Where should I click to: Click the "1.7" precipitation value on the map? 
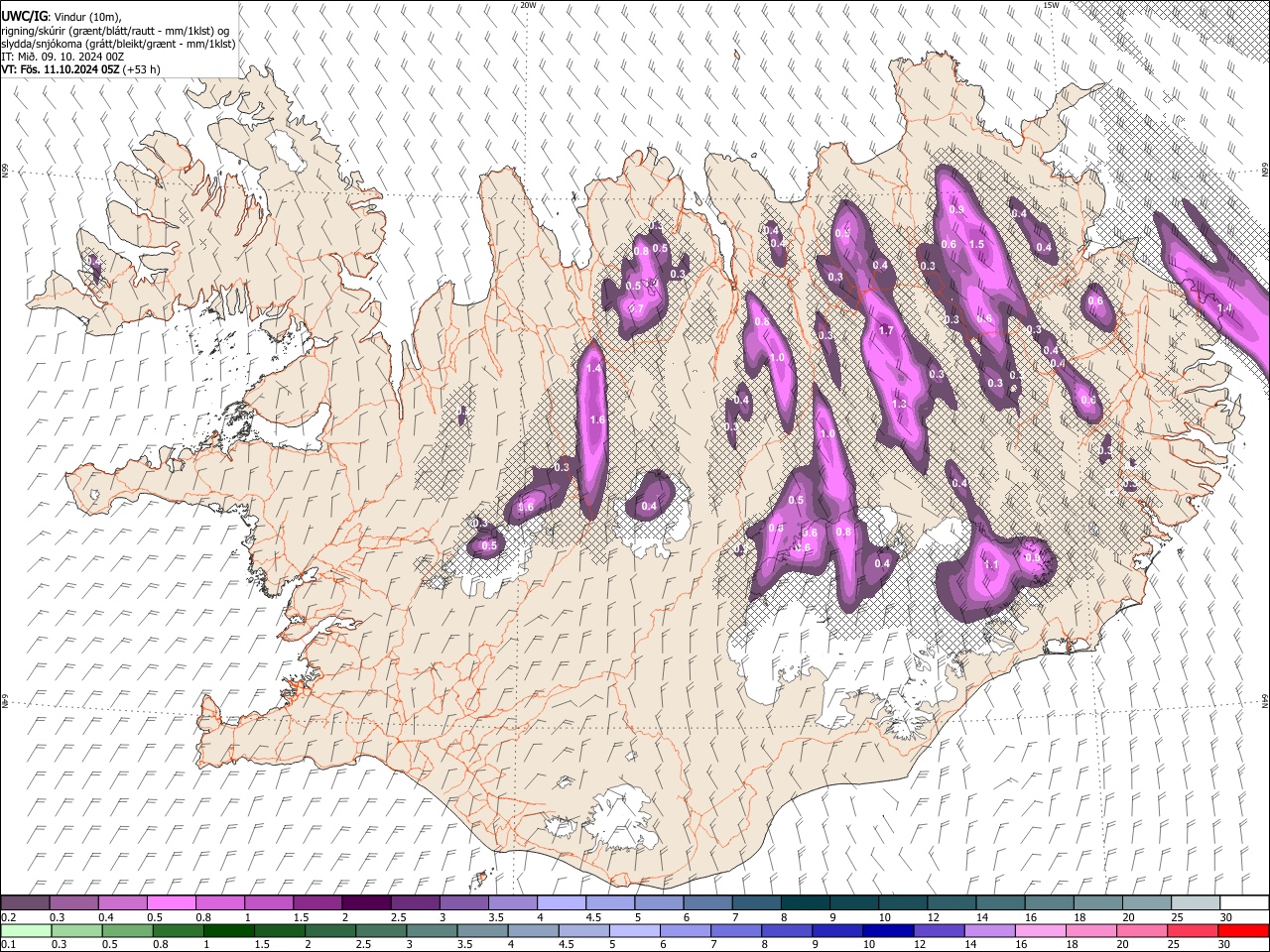[887, 330]
